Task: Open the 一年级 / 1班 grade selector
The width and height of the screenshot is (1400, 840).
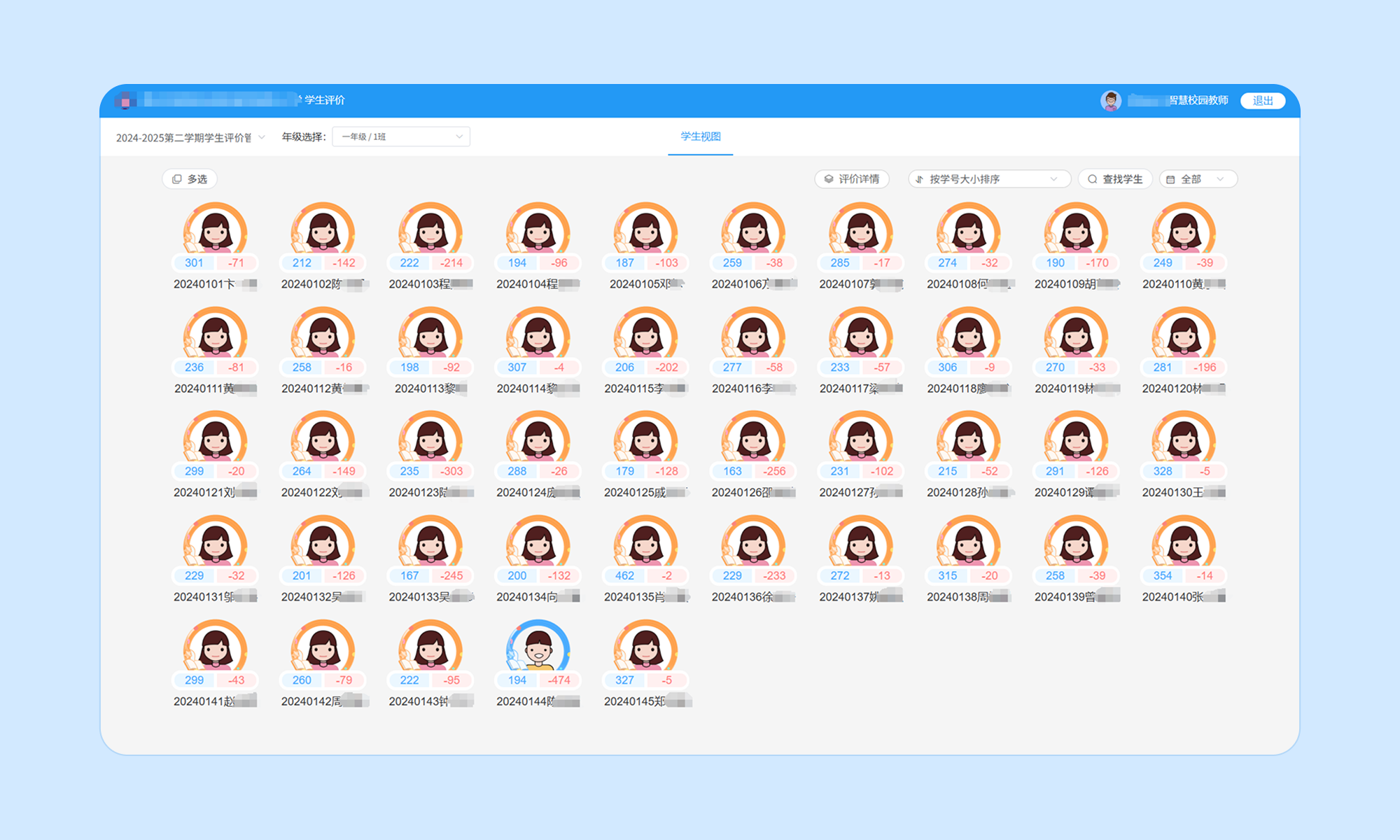Action: click(x=401, y=136)
